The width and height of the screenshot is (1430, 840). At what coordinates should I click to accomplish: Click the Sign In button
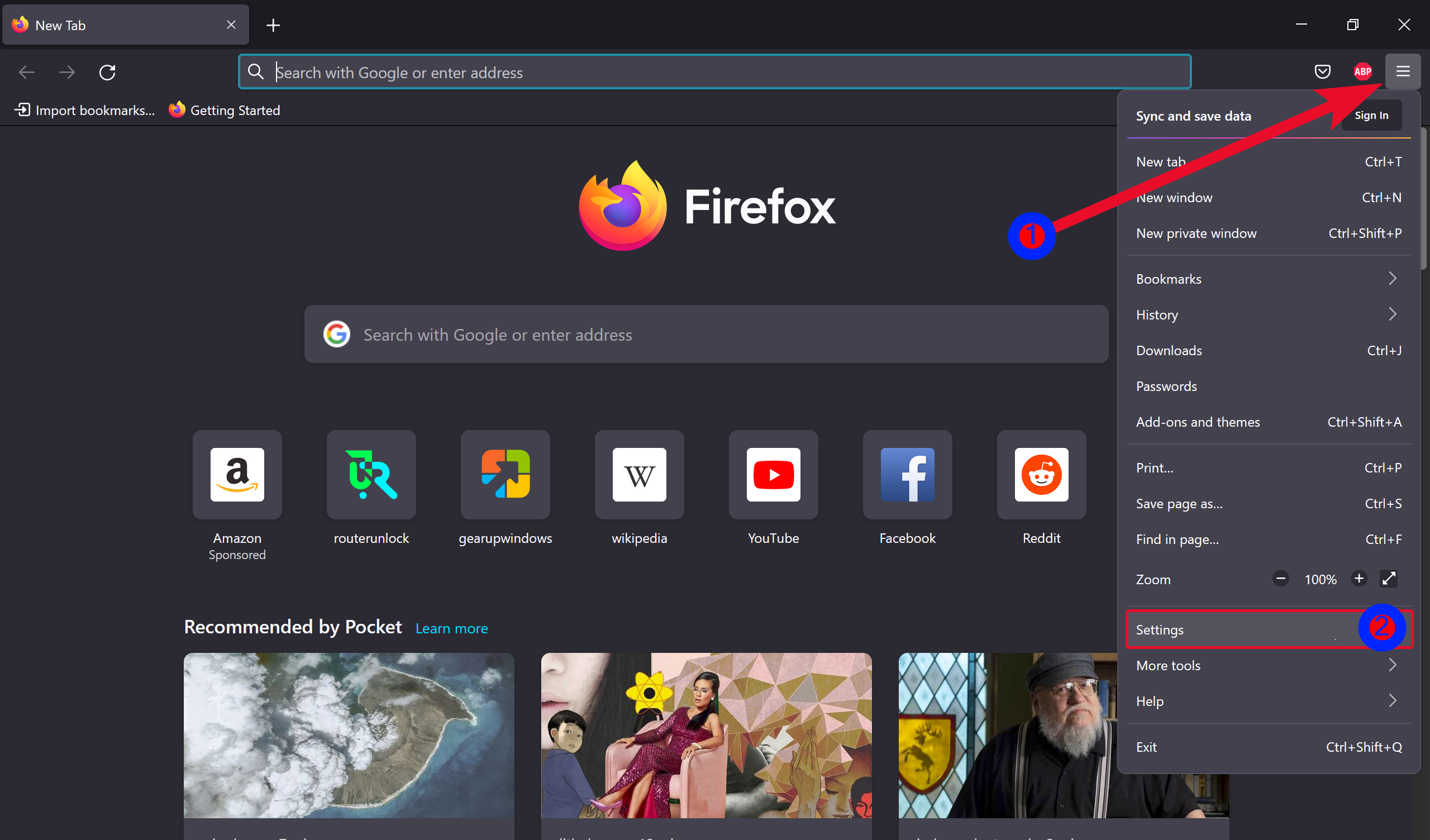(x=1371, y=115)
